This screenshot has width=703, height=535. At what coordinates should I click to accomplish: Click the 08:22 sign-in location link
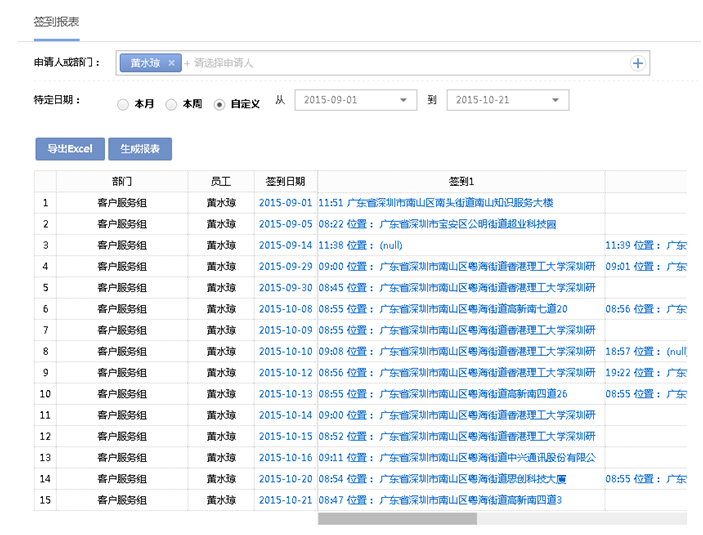(437, 224)
